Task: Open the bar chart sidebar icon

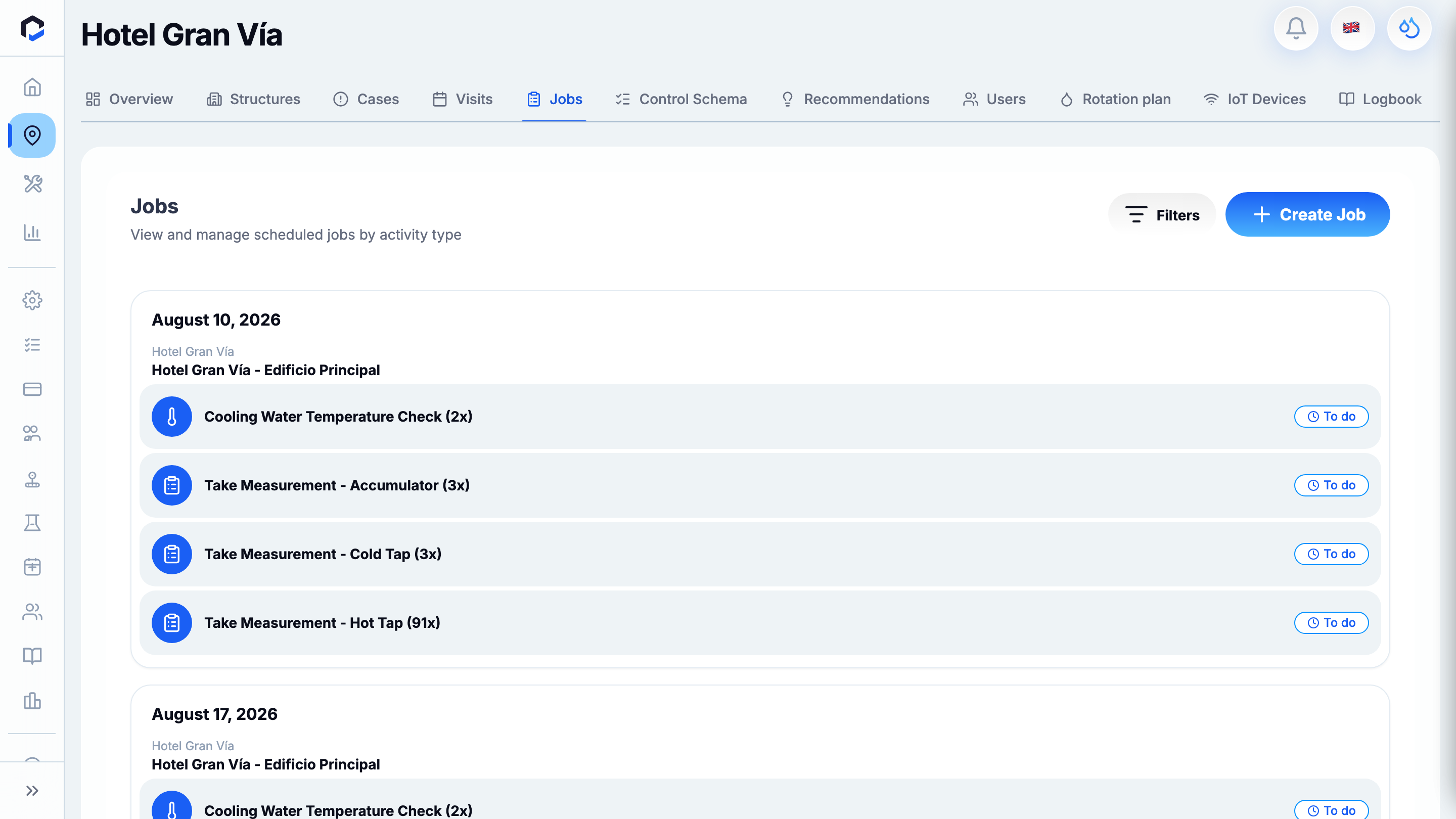Action: point(32,233)
